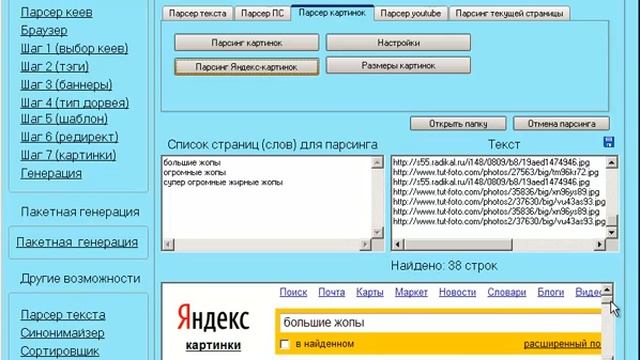Open the Пакетная генерация link

(x=77, y=242)
